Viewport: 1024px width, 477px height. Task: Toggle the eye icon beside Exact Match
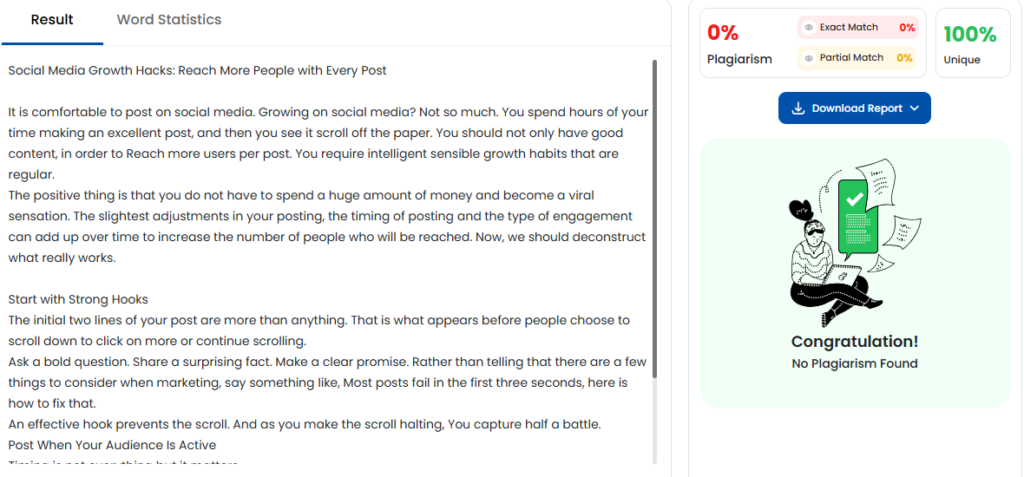pyautogui.click(x=809, y=28)
